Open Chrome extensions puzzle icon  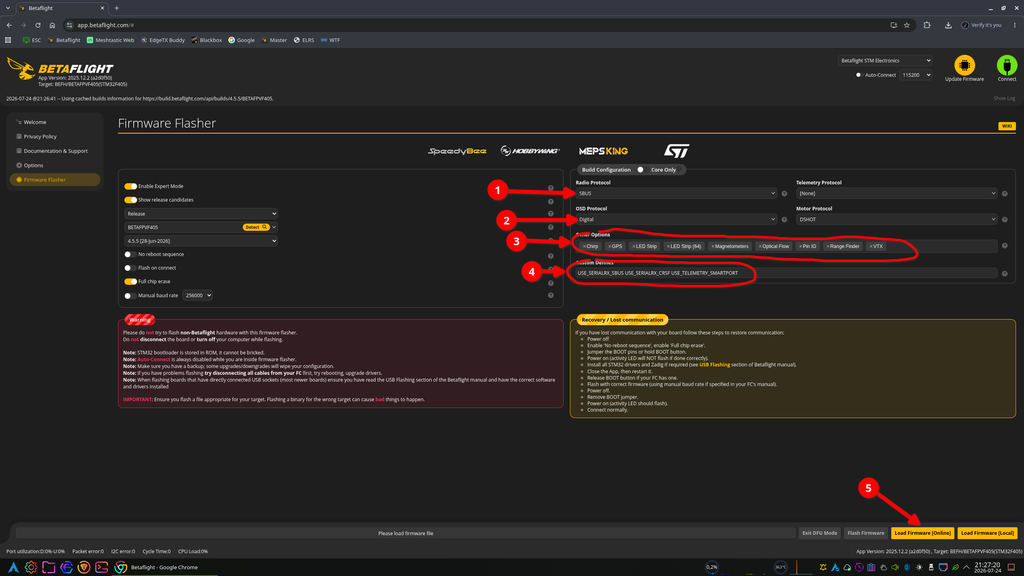[927, 25]
